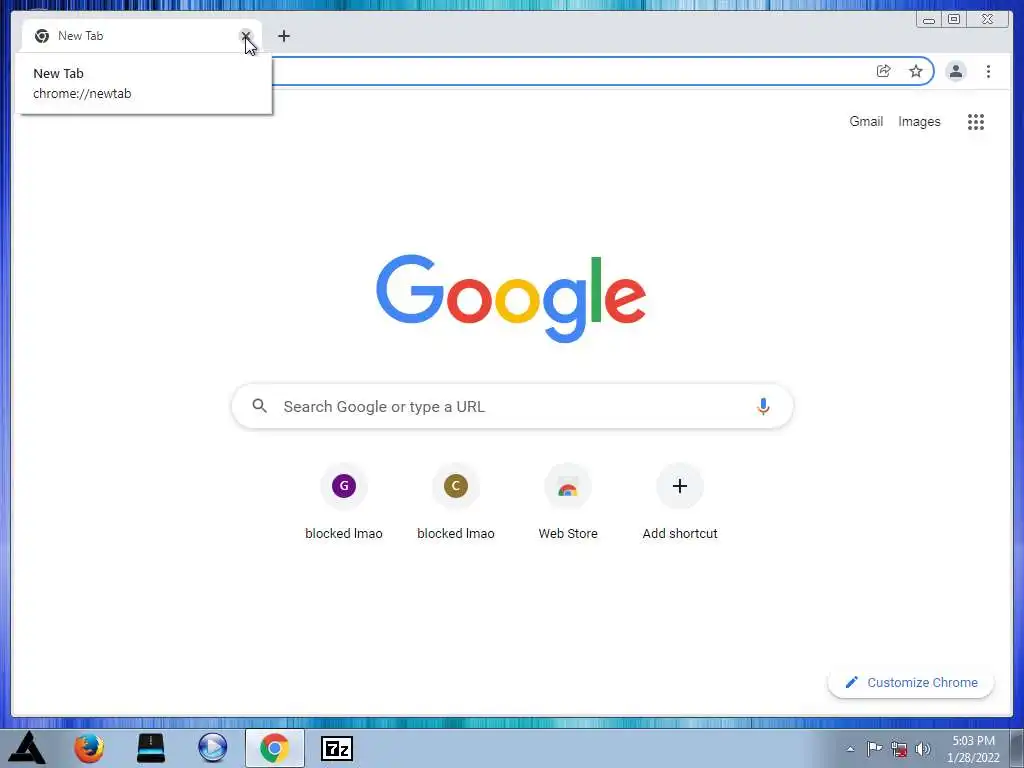
Task: Open the profile avatar menu
Action: click(955, 71)
